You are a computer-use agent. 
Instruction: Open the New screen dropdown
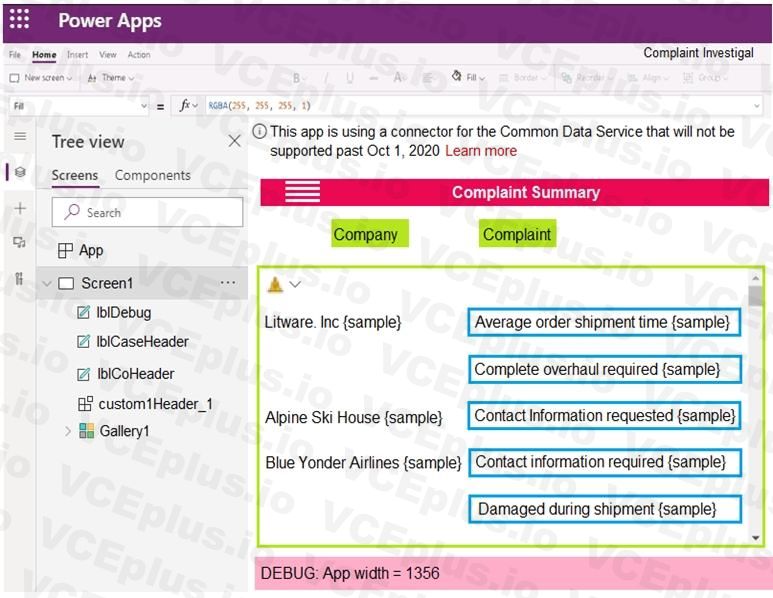point(42,78)
